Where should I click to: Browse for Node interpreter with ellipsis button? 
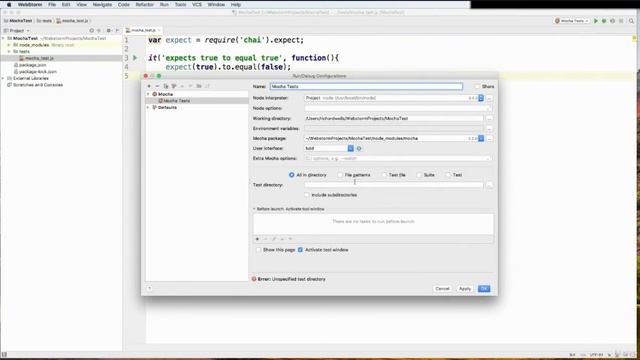(489, 98)
